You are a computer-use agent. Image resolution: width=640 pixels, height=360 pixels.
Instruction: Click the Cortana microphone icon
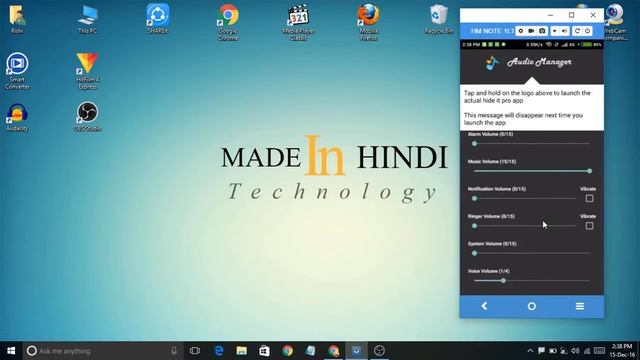click(174, 351)
